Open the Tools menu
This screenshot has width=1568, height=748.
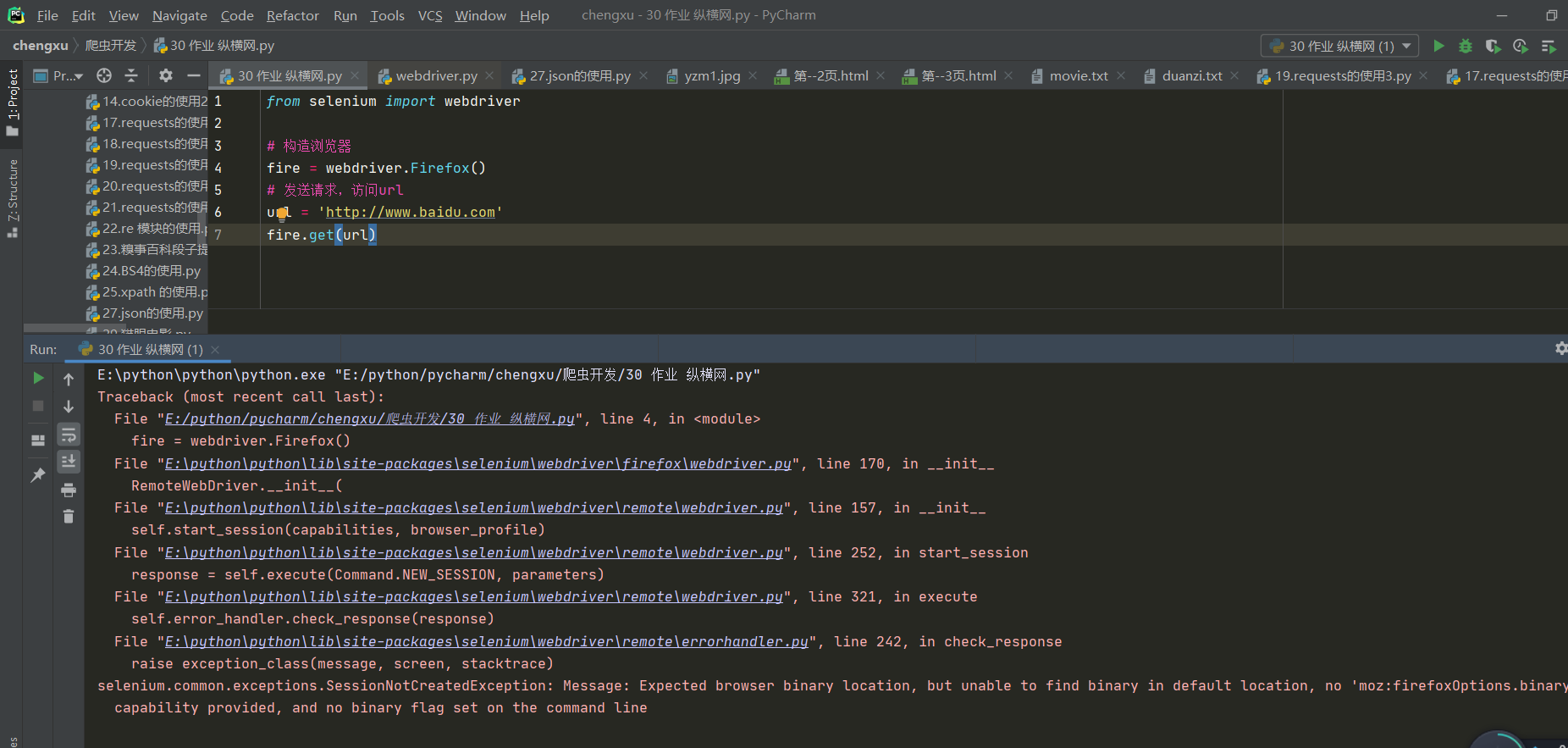coord(388,15)
